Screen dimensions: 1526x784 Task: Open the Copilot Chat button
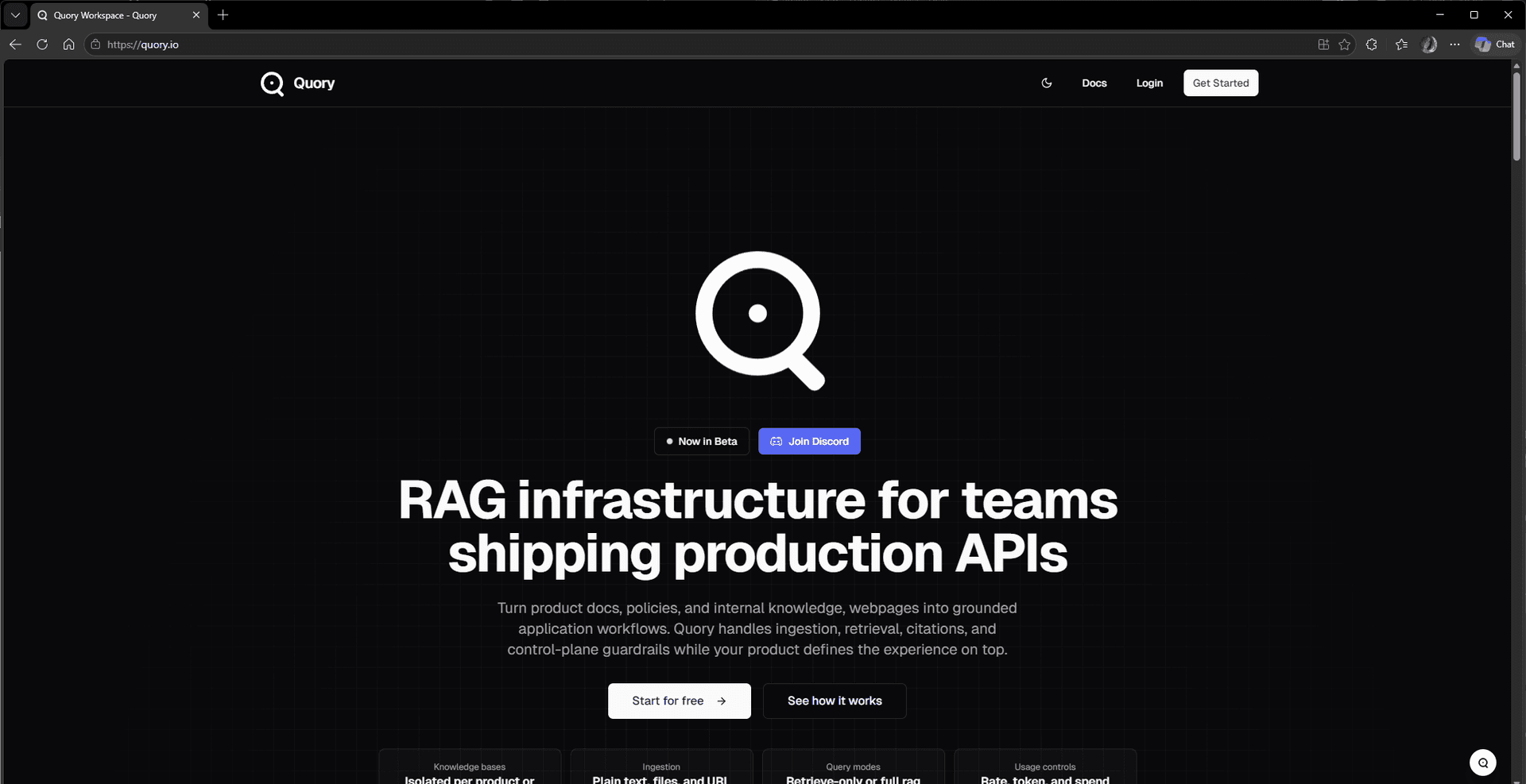coord(1495,44)
